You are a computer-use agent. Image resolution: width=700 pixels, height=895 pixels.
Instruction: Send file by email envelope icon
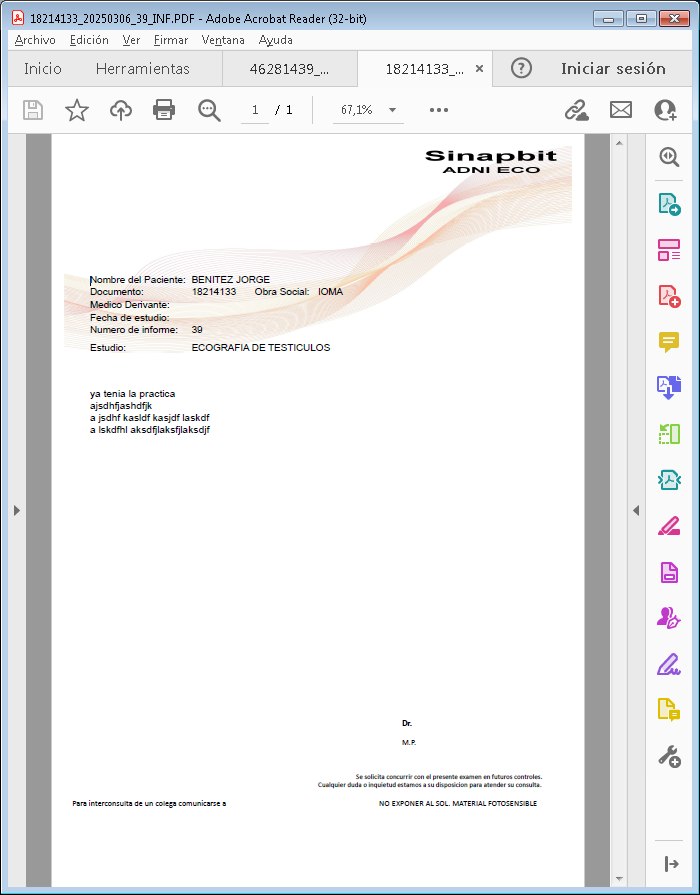pos(621,110)
